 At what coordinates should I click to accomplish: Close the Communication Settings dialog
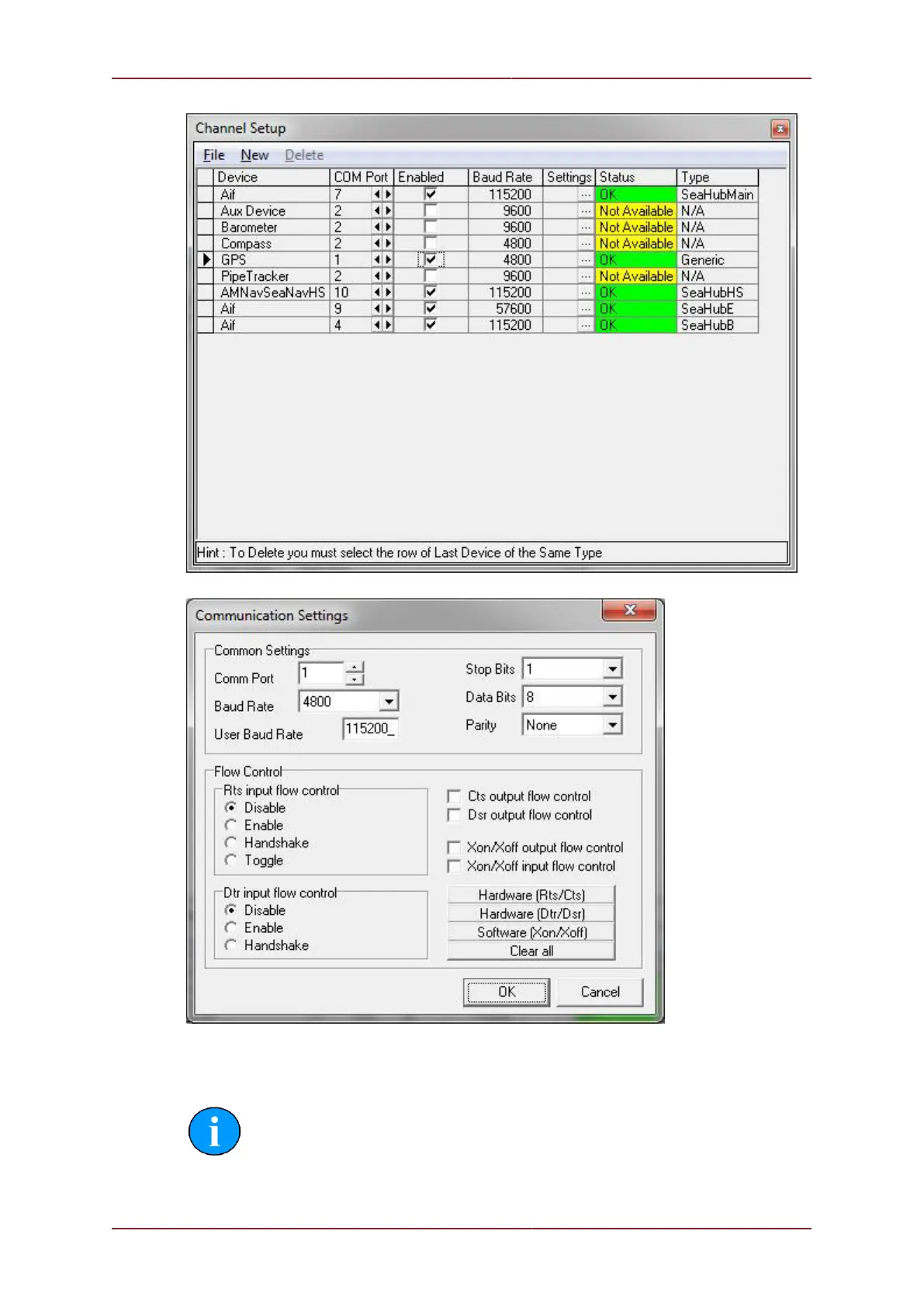(x=630, y=610)
